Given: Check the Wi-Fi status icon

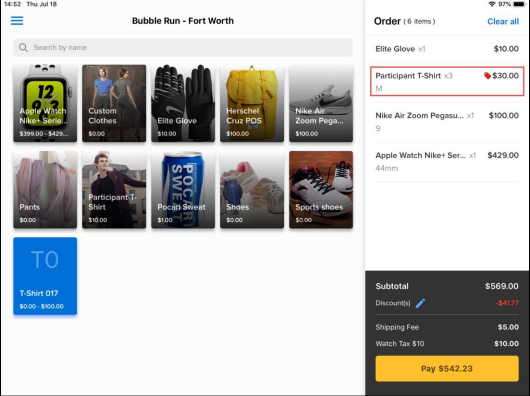Looking at the screenshot, I should pos(492,4).
